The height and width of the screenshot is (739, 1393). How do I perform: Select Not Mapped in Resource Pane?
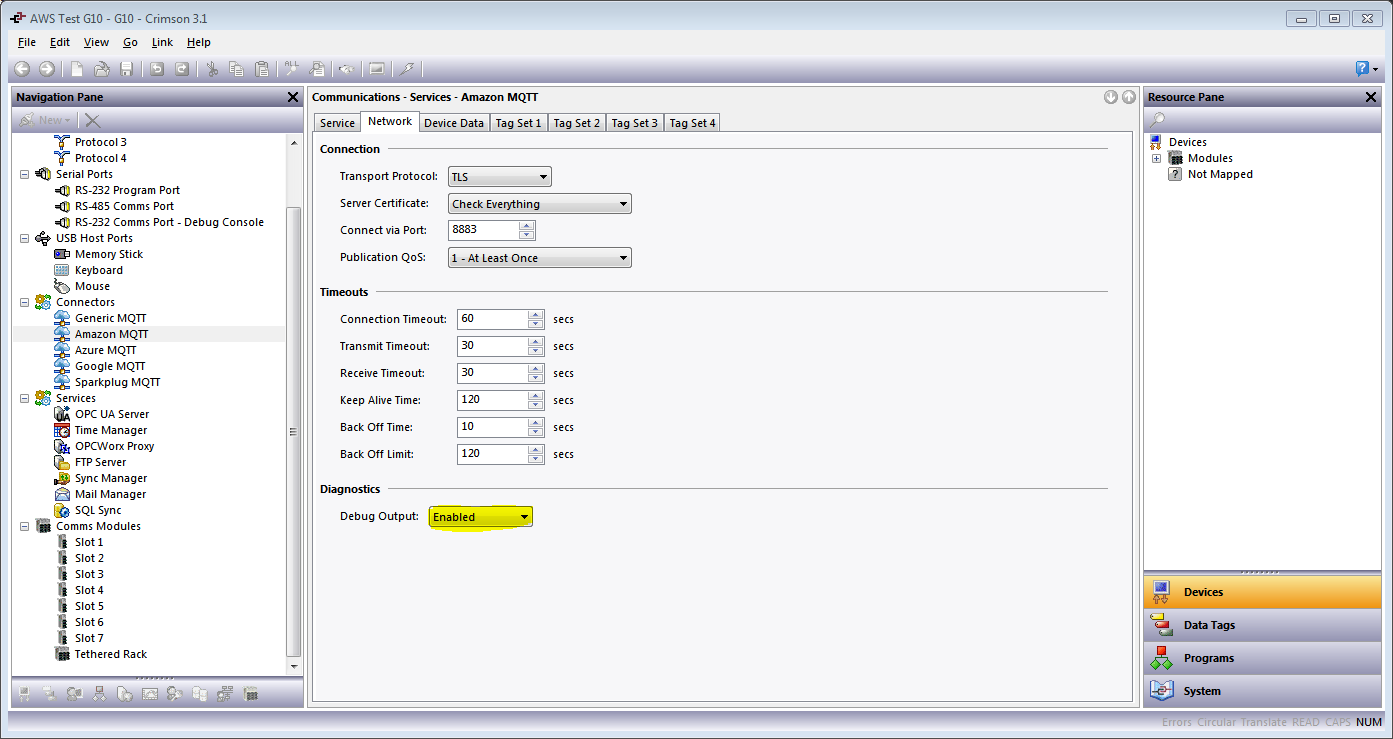point(1220,174)
